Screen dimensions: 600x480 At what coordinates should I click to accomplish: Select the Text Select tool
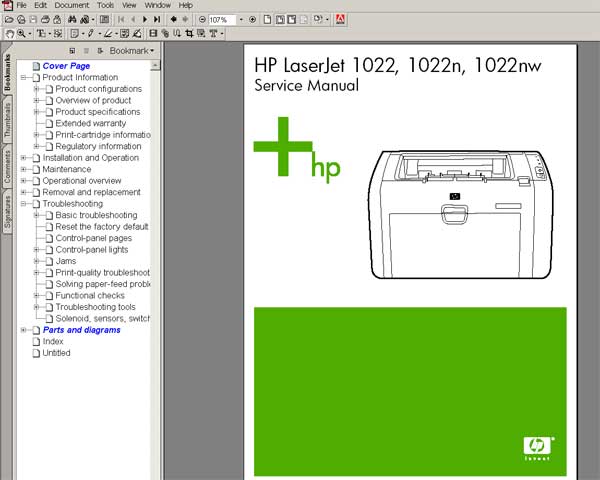point(41,34)
